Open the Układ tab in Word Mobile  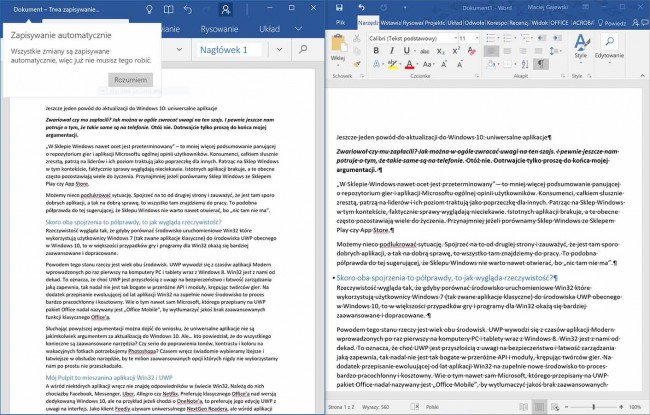(269, 29)
